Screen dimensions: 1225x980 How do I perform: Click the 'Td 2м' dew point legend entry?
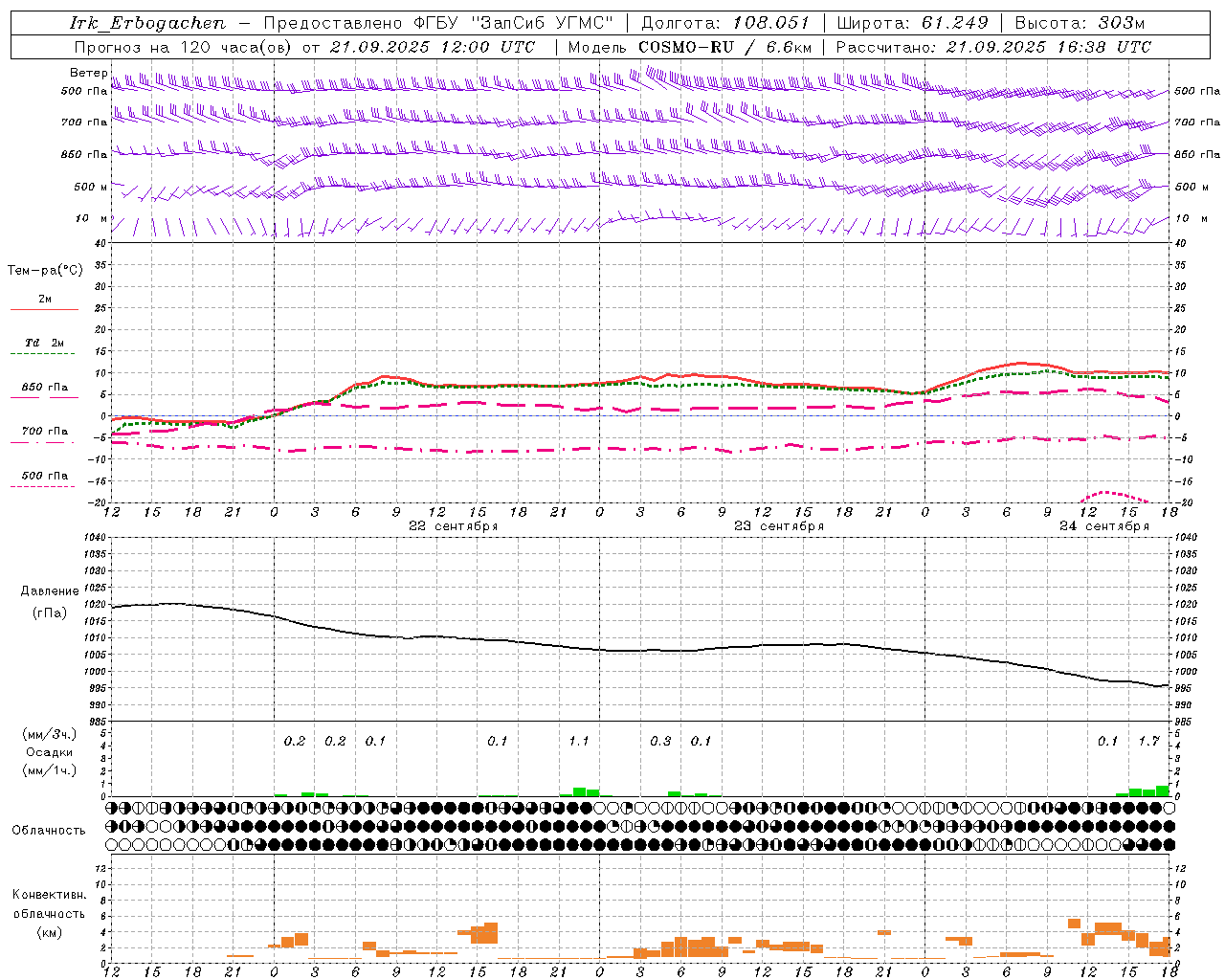click(45, 343)
